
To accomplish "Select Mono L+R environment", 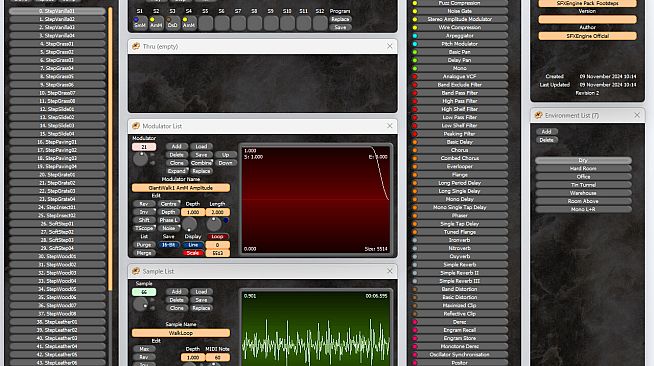I will point(583,209).
